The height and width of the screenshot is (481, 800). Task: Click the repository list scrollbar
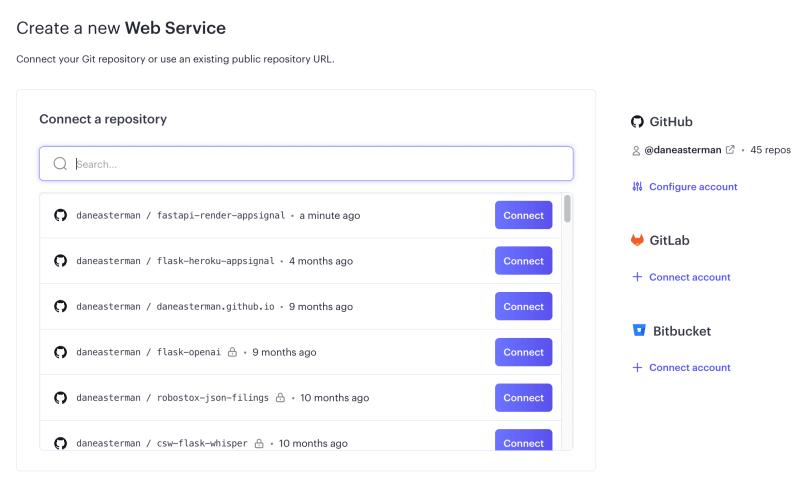pos(567,208)
